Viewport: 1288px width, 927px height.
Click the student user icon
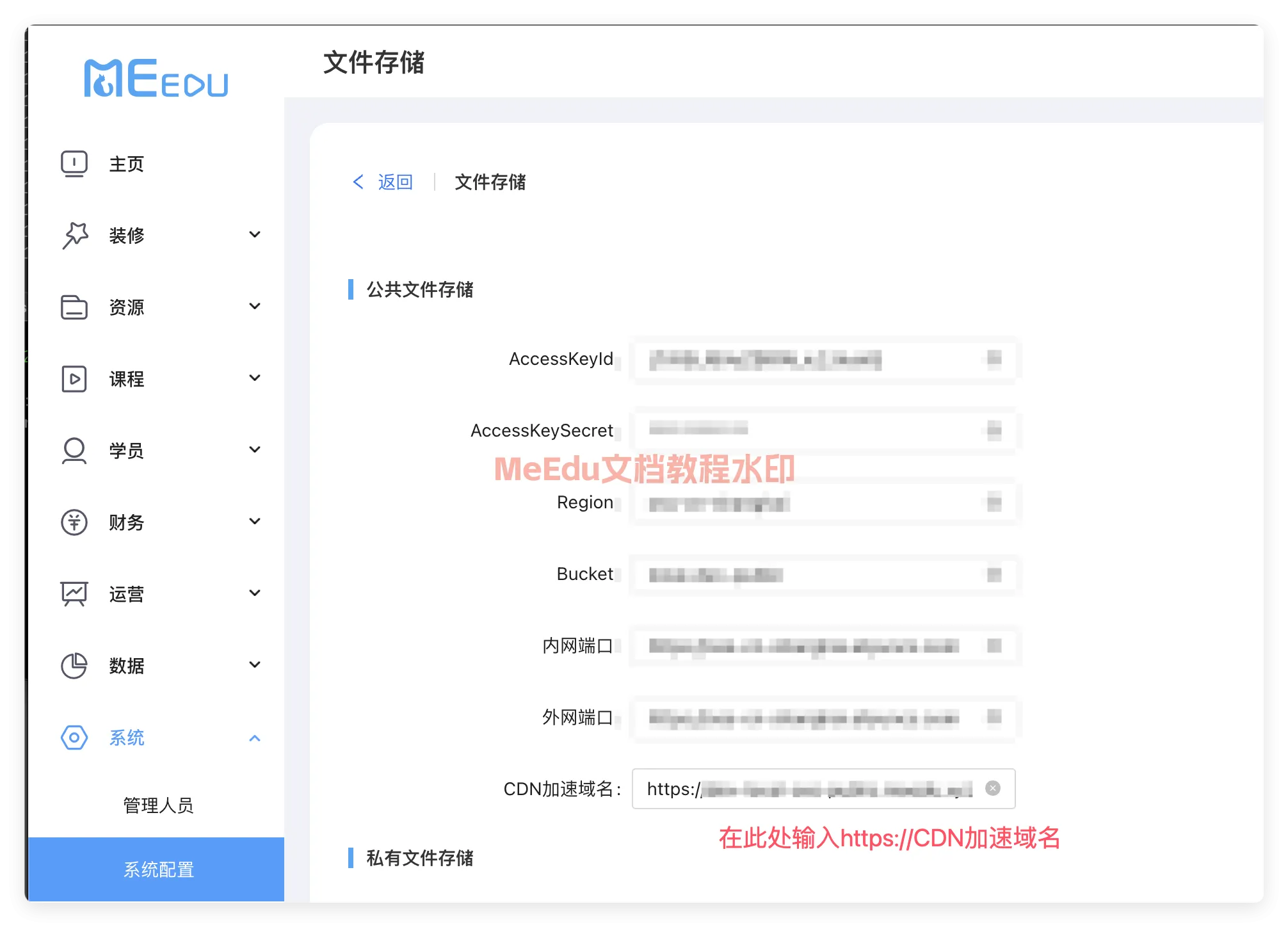click(74, 451)
